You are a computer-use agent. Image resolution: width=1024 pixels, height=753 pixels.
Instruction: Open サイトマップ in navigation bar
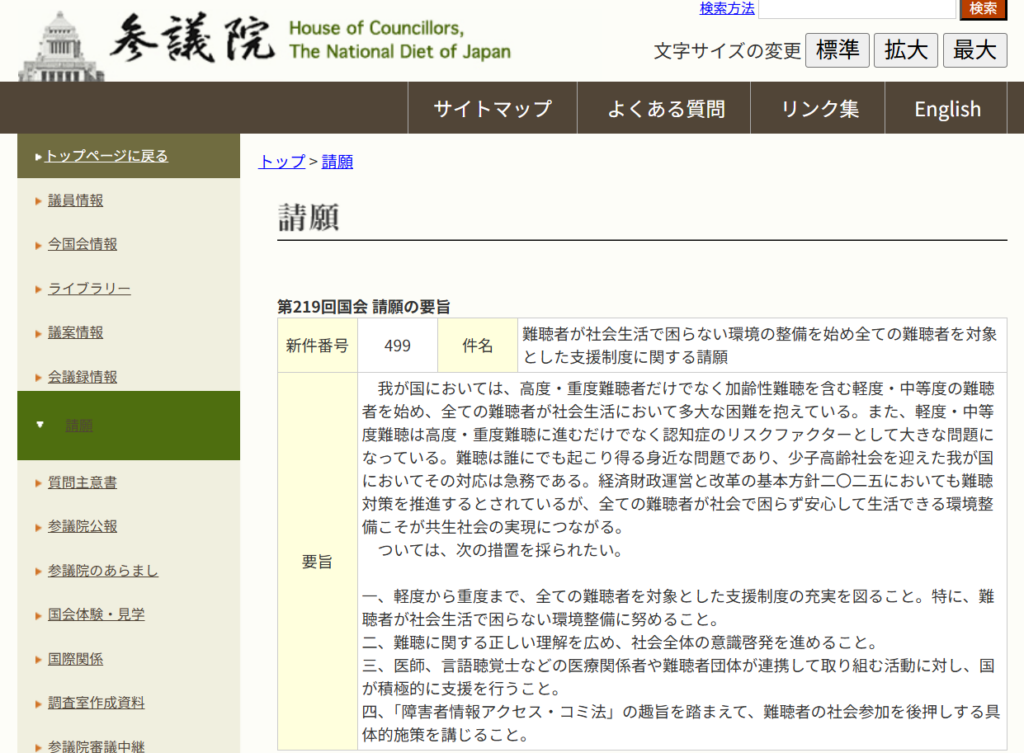click(492, 109)
